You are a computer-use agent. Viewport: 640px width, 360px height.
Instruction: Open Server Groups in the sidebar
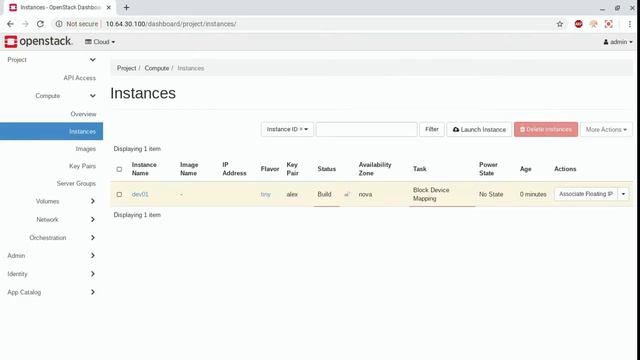[x=76, y=184]
